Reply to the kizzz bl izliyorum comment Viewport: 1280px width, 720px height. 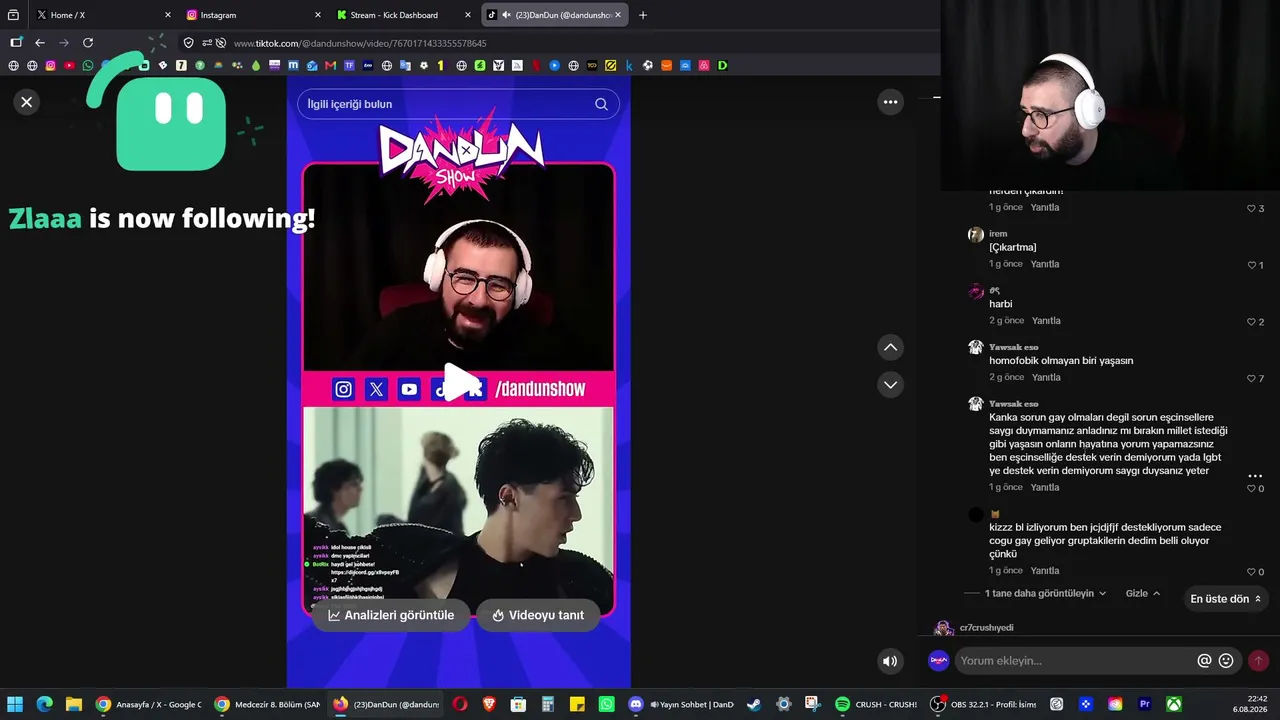coord(1045,571)
